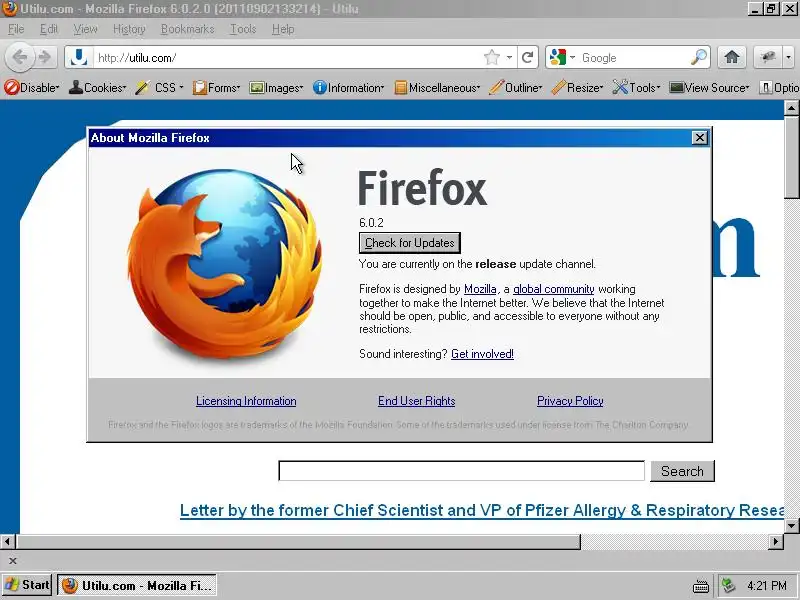The image size is (800, 600).
Task: Click the Windows Start button
Action: [27, 585]
